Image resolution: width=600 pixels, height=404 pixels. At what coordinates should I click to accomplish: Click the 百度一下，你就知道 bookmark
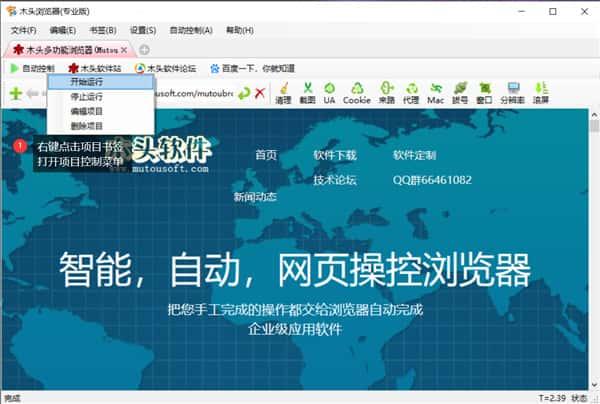point(252,68)
